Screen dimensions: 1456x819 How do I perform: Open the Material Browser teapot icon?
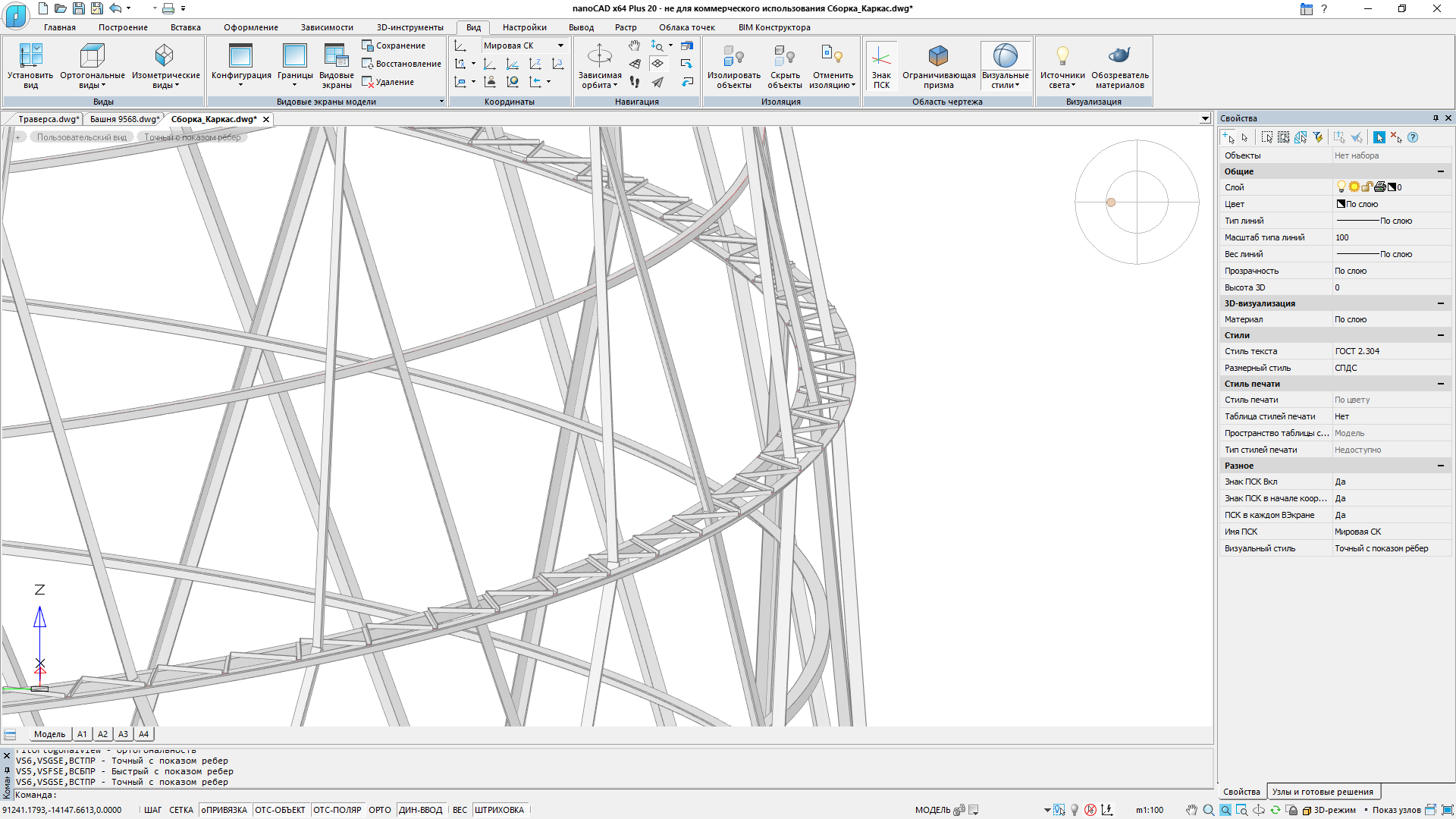[1119, 55]
